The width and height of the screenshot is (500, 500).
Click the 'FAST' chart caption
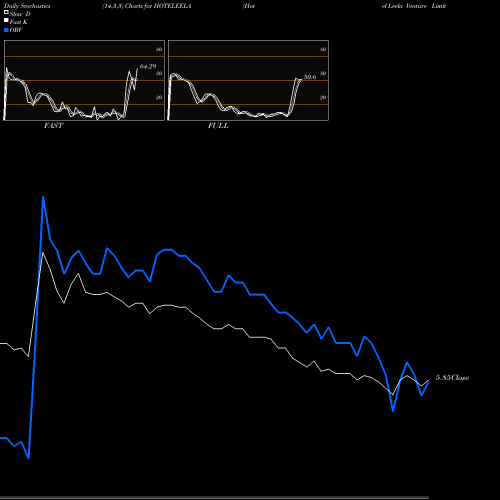tap(53, 126)
